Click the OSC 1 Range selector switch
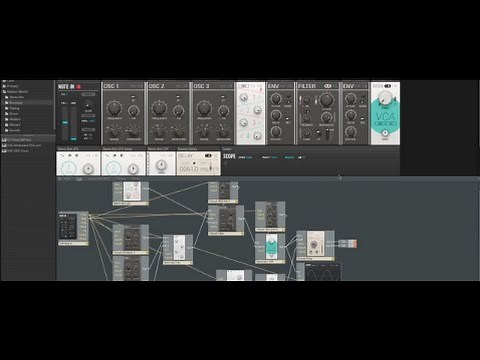Image resolution: width=480 pixels, height=360 pixels. pyautogui.click(x=114, y=131)
